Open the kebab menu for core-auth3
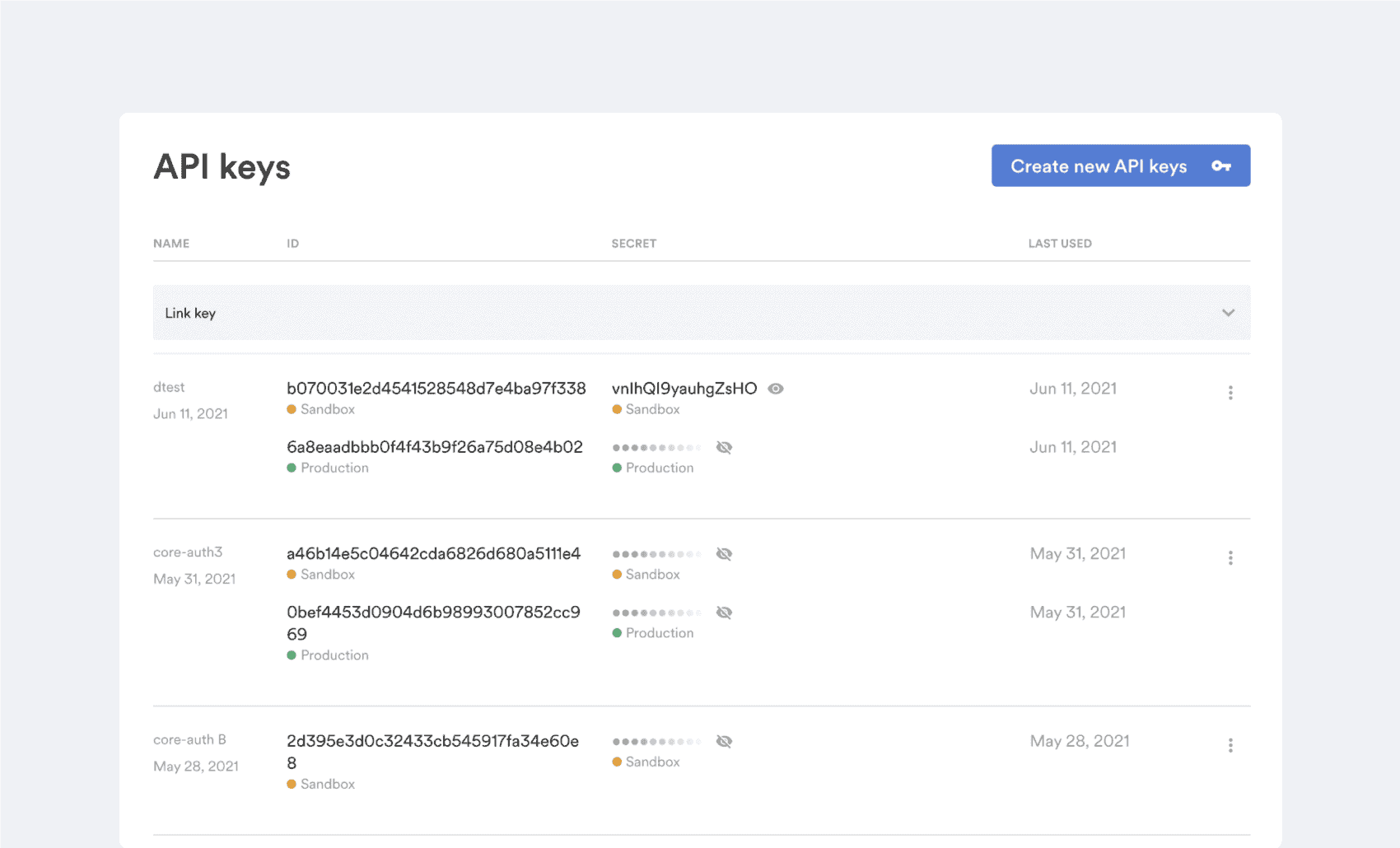1400x848 pixels. [1230, 557]
